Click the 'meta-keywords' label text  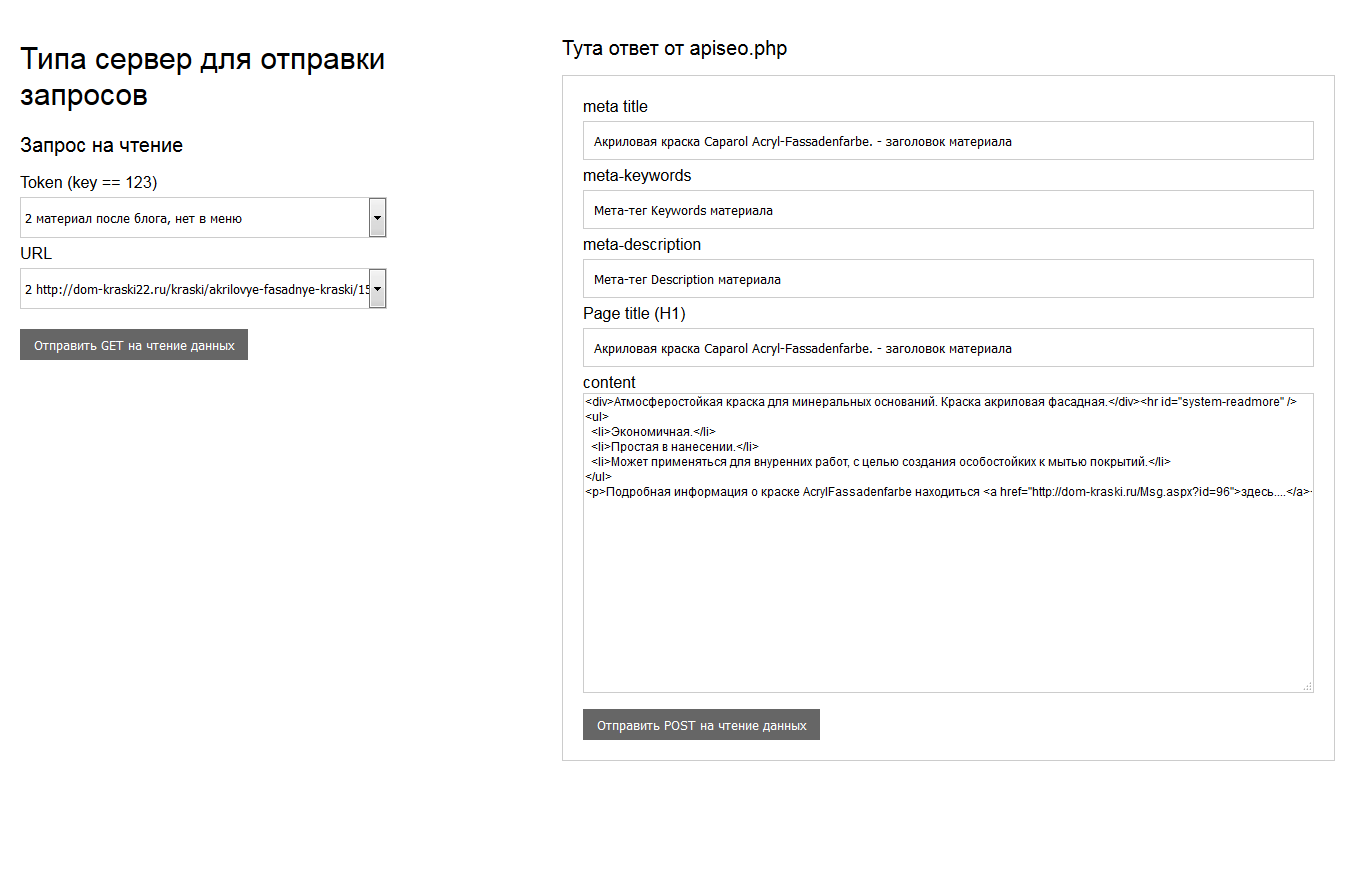(637, 176)
